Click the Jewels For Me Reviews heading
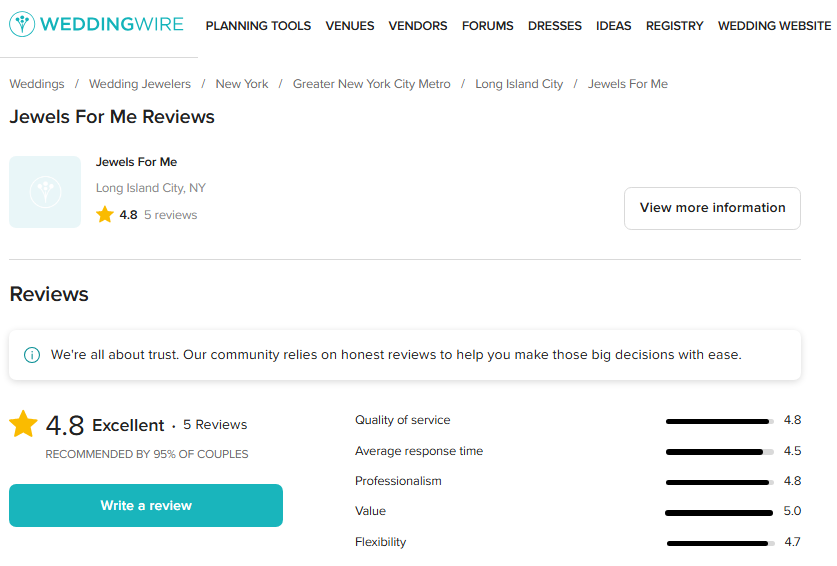This screenshot has height=566, width=837. [112, 116]
